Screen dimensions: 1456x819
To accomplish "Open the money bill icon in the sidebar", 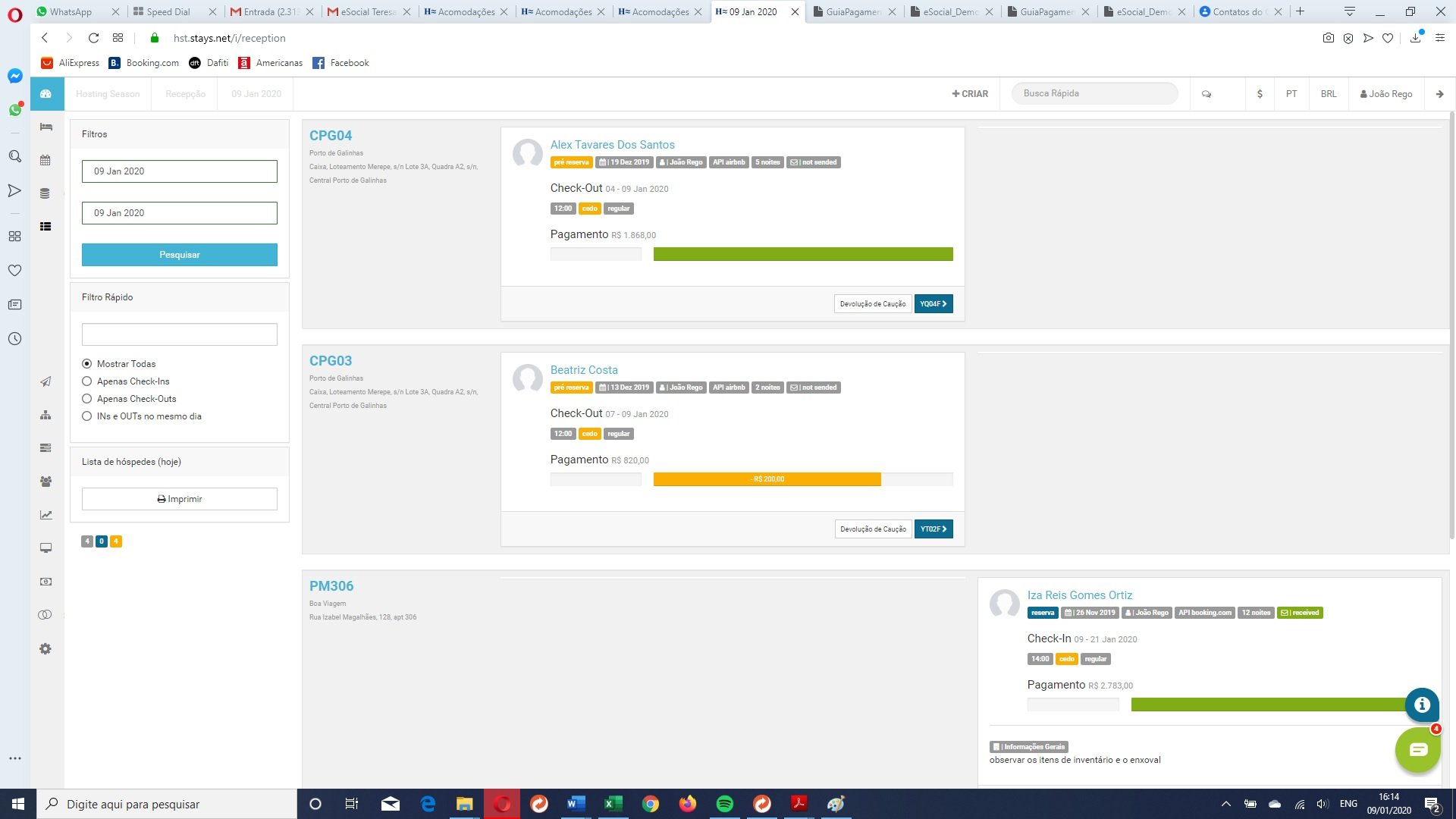I will [45, 582].
